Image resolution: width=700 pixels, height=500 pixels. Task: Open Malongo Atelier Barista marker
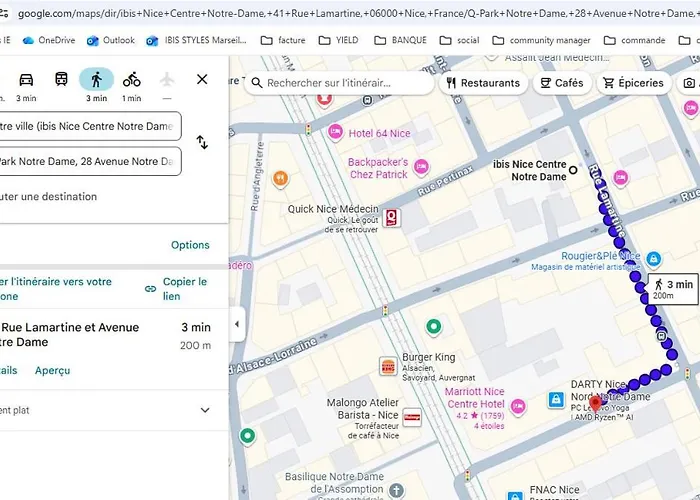point(412,417)
